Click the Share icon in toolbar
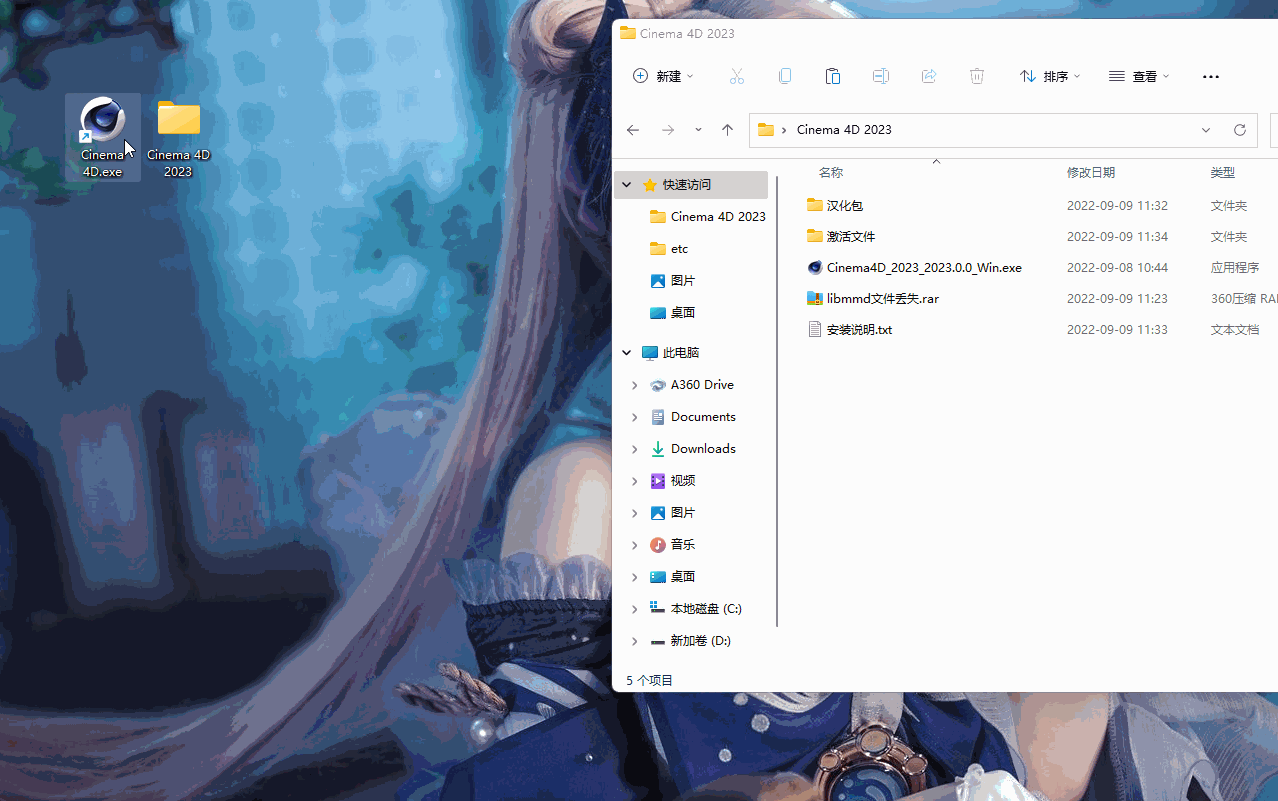 coord(929,76)
